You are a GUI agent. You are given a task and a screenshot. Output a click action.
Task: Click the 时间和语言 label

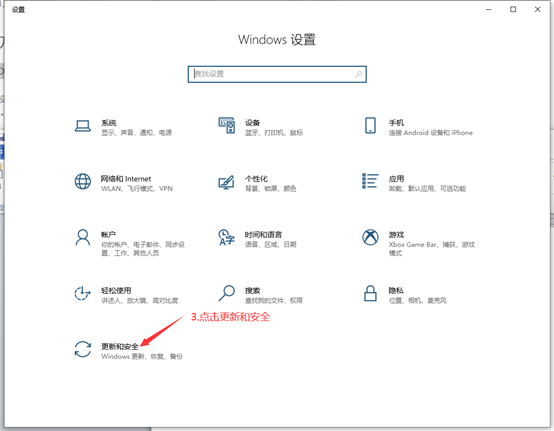point(263,235)
